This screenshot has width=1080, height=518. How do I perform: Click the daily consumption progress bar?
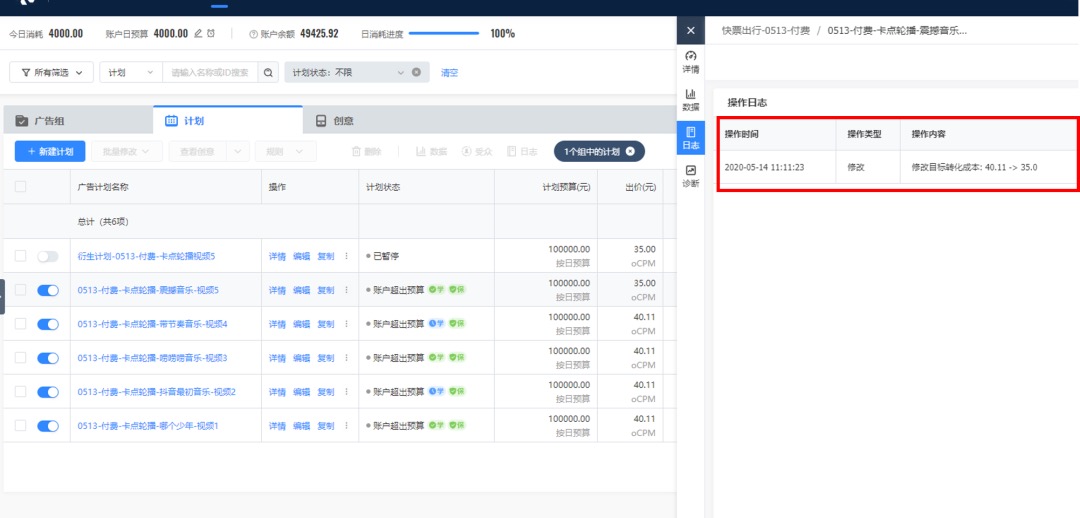tap(444, 34)
